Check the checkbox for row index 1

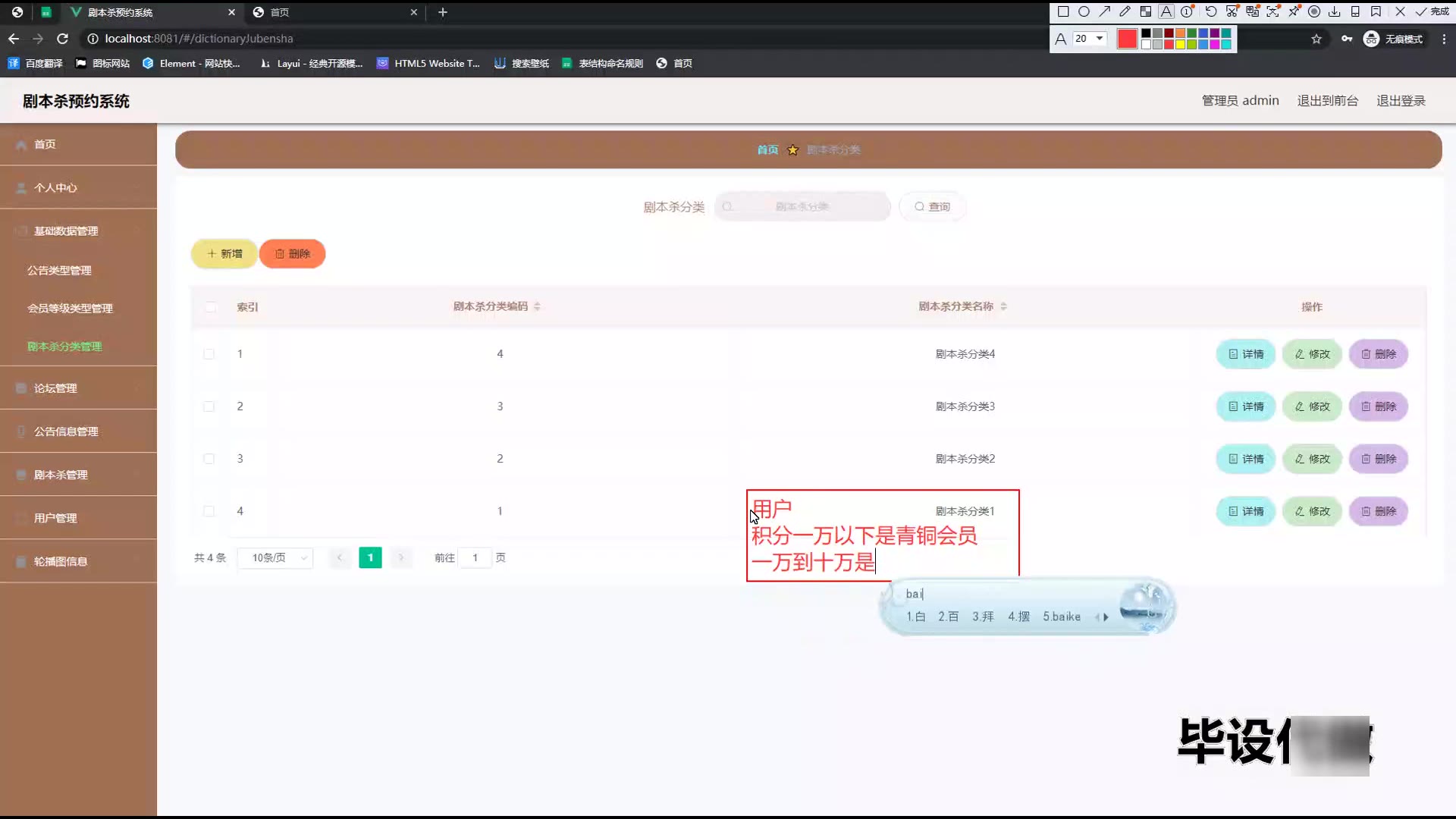tap(209, 354)
